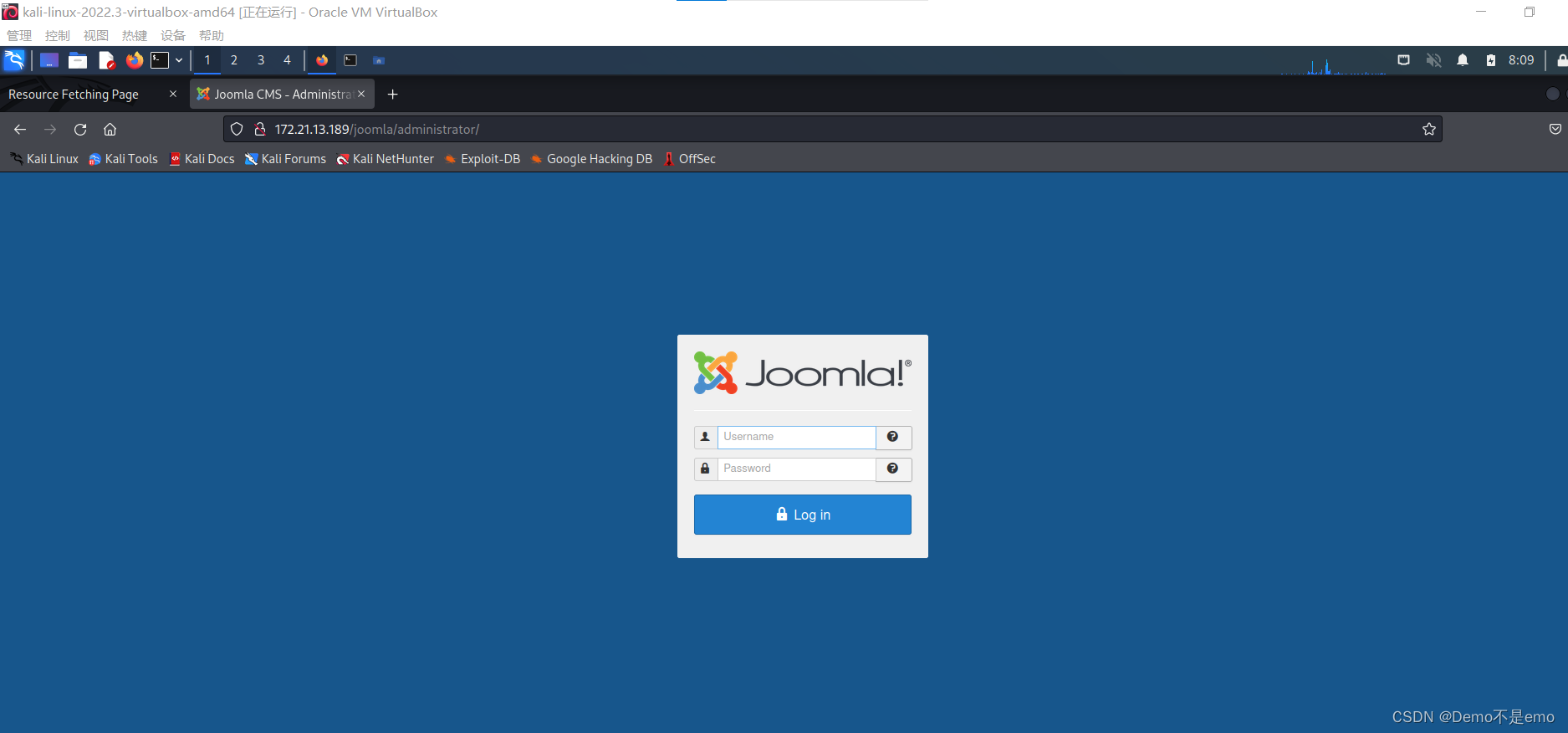This screenshot has width=1568, height=733.
Task: Open Kali Linux bookmark
Action: click(x=44, y=159)
